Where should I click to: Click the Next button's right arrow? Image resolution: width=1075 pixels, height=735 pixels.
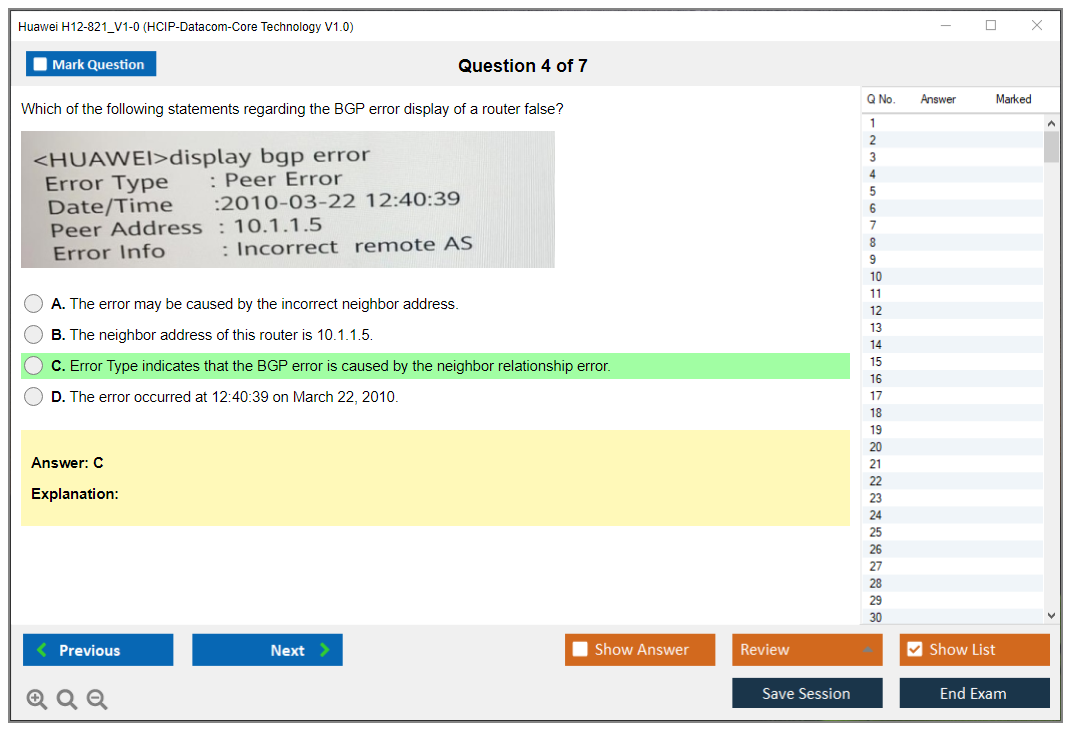(325, 650)
